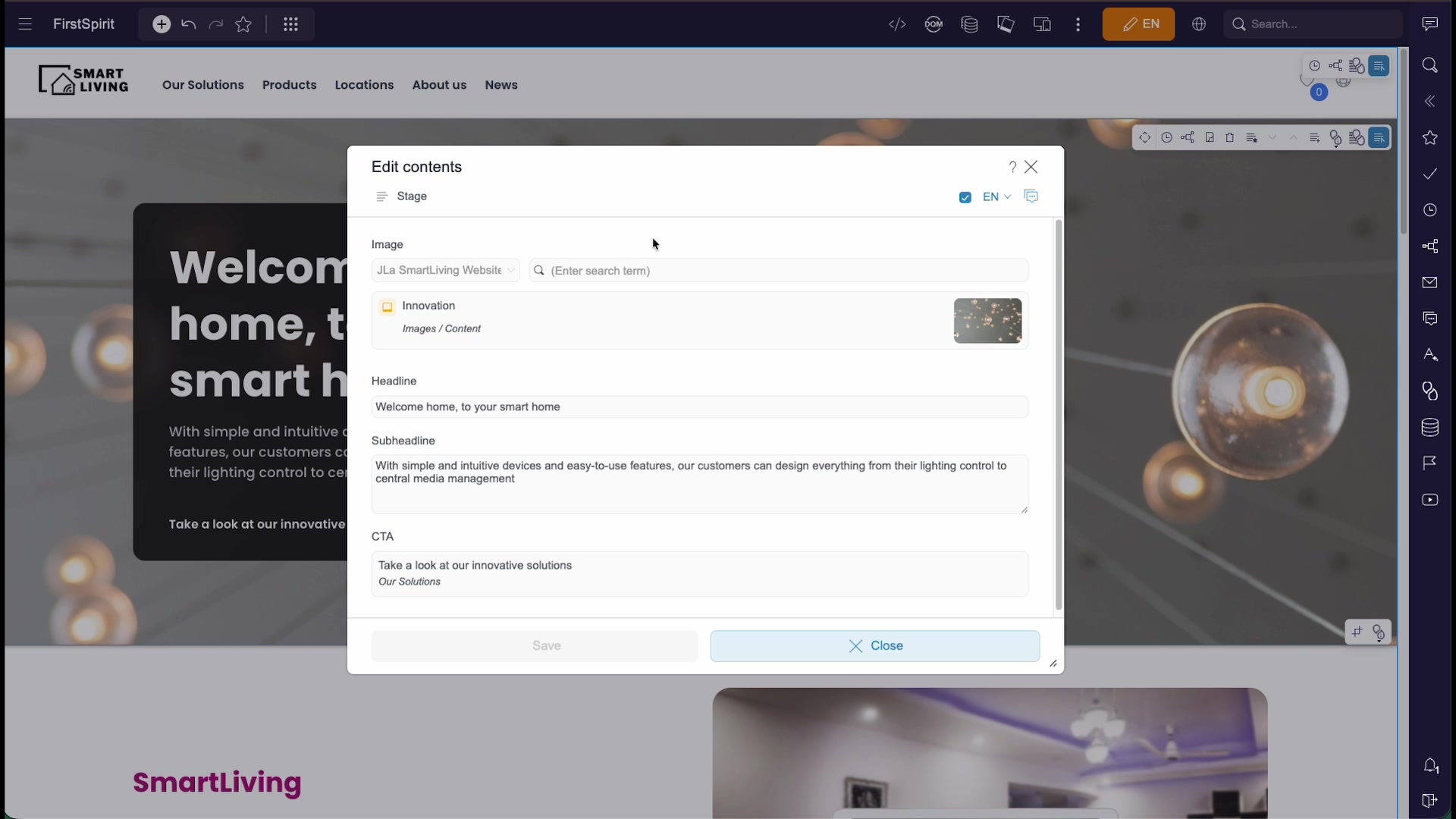Open the Our Solutions nav item

coord(203,85)
